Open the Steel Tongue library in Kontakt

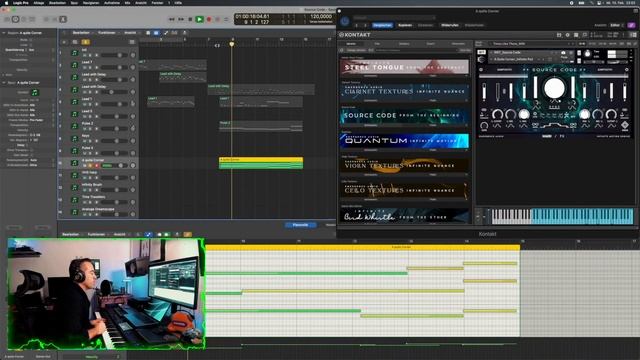click(x=404, y=67)
